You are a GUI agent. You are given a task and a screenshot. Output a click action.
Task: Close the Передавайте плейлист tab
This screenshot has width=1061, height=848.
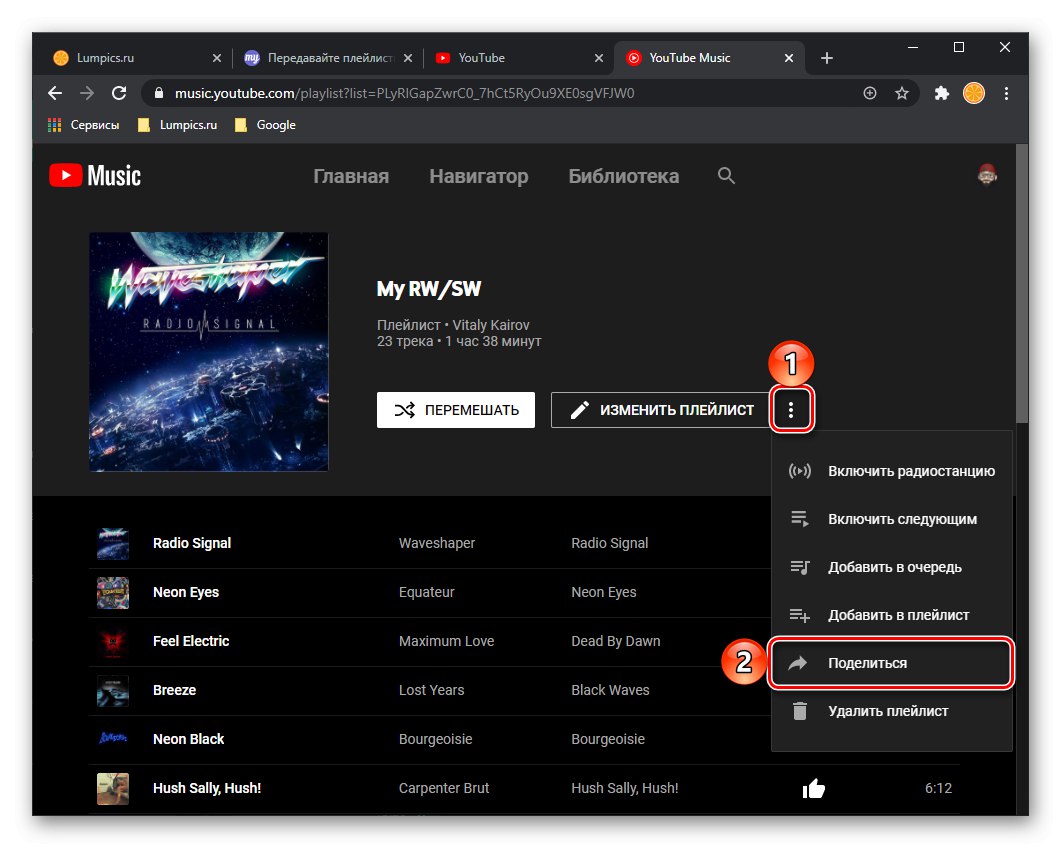408,58
